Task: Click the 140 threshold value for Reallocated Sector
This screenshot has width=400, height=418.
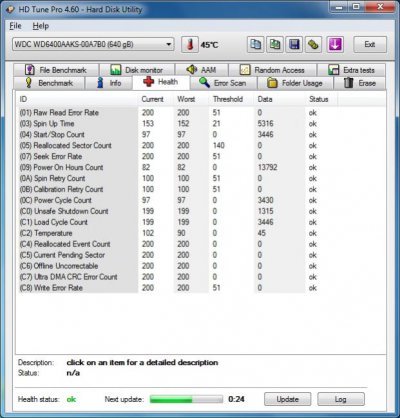Action: (219, 145)
